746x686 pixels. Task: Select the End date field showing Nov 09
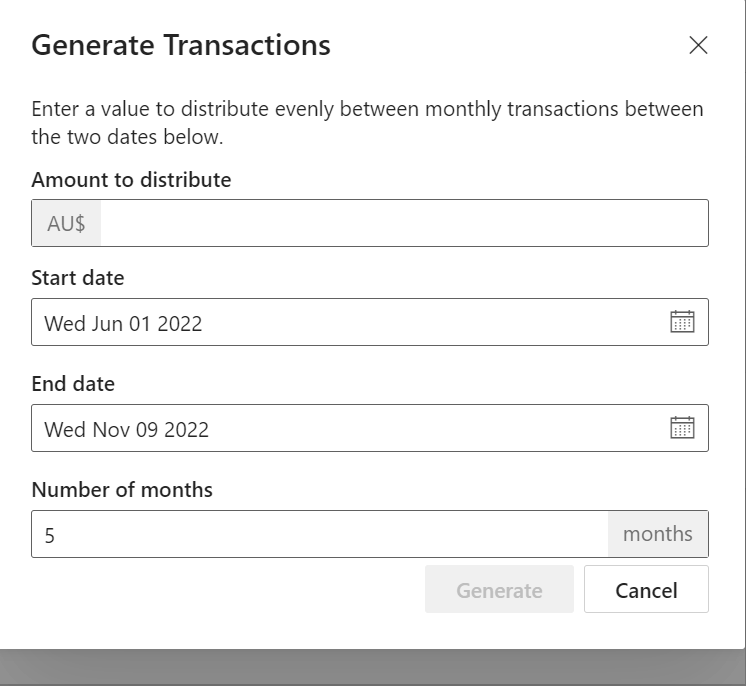(370, 428)
